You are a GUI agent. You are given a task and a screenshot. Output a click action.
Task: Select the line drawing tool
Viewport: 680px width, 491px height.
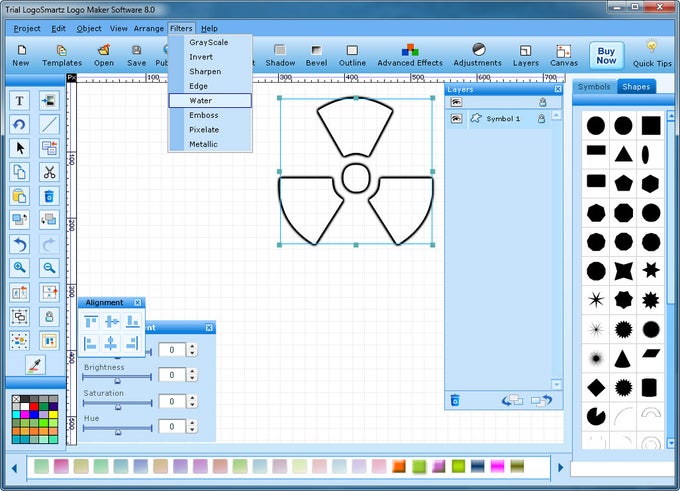[49, 125]
